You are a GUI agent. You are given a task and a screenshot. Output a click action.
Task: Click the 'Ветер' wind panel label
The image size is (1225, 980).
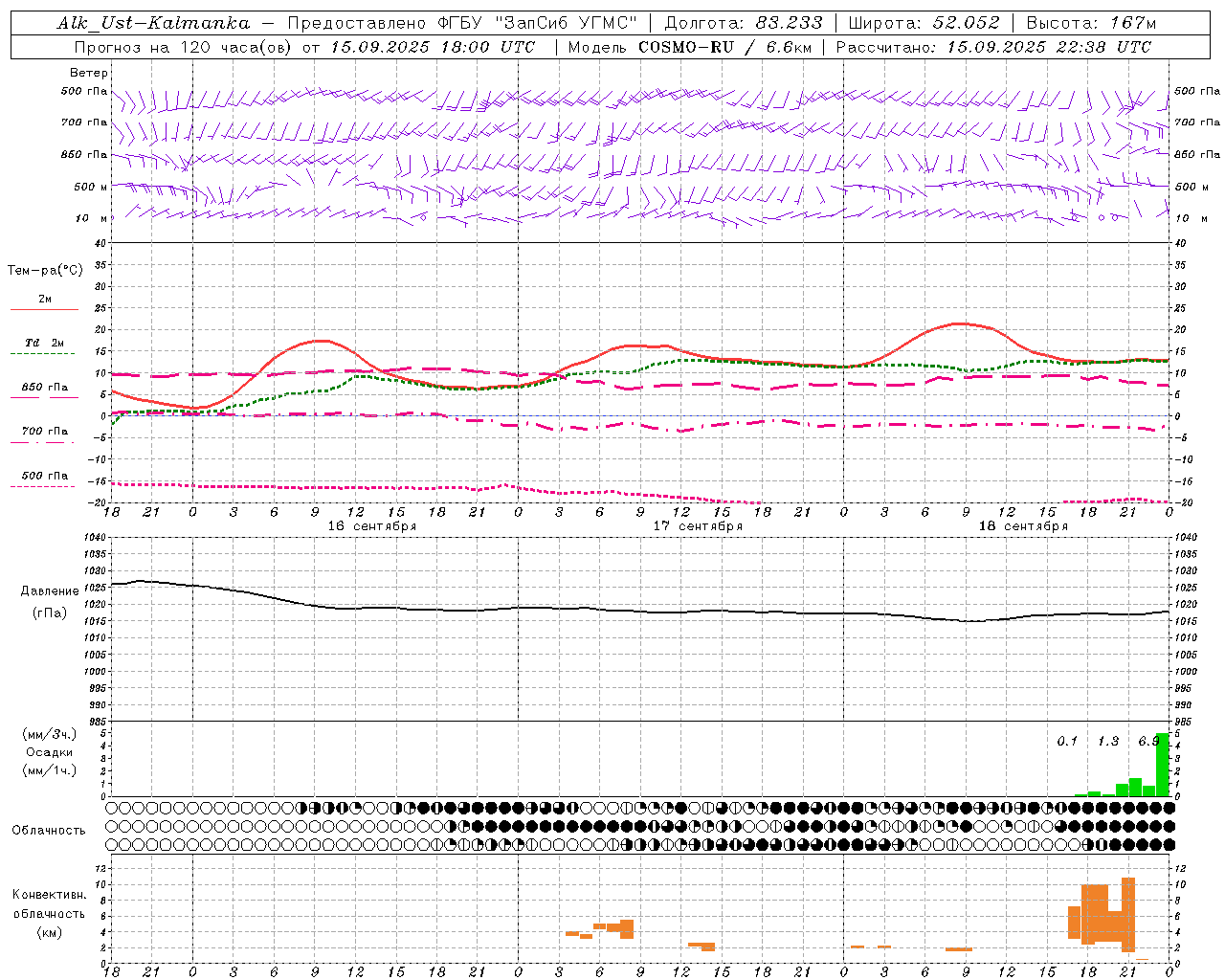pyautogui.click(x=89, y=73)
